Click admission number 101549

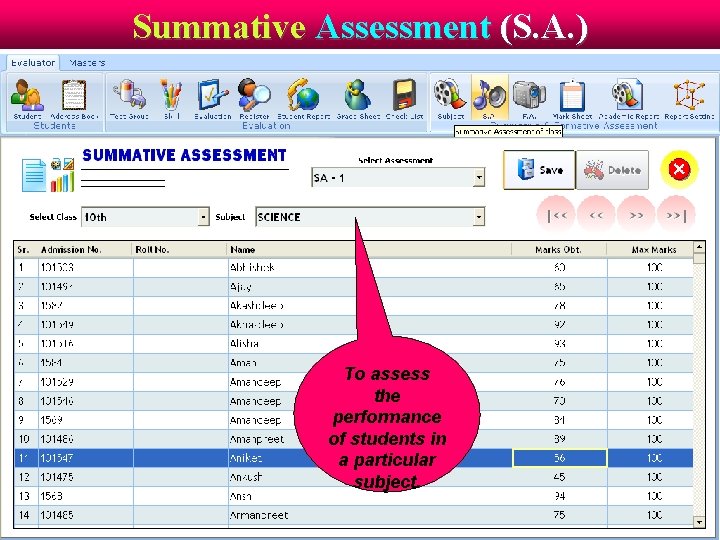(x=57, y=325)
